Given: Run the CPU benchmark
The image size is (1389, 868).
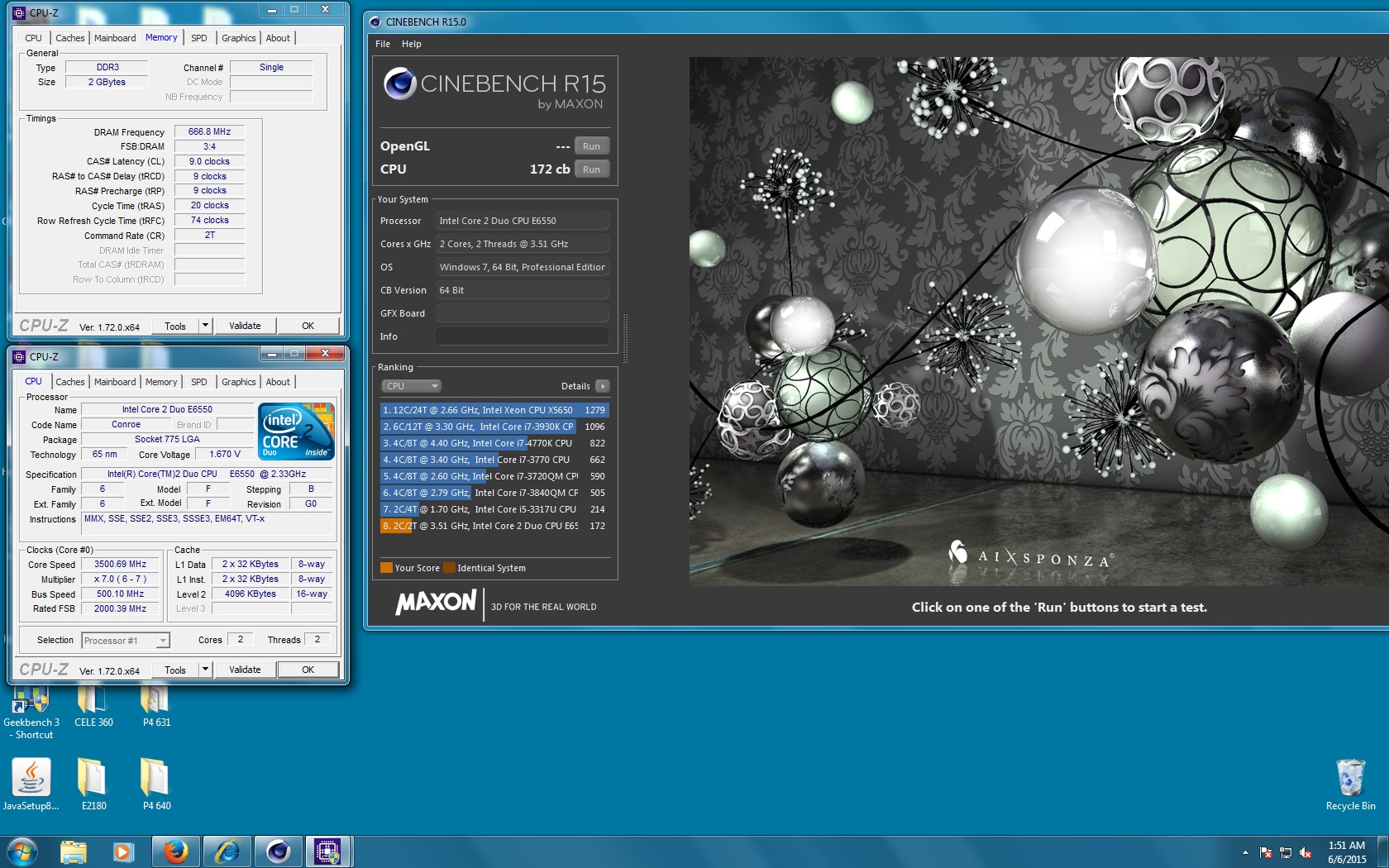Looking at the screenshot, I should [x=591, y=169].
